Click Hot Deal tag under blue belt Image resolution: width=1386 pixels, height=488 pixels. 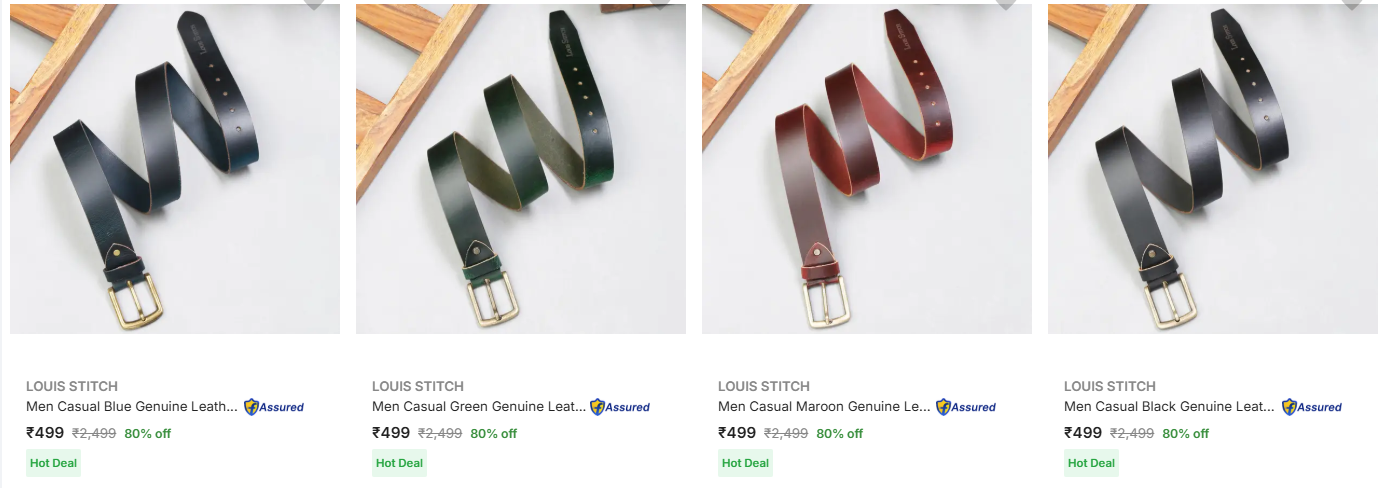coord(53,463)
